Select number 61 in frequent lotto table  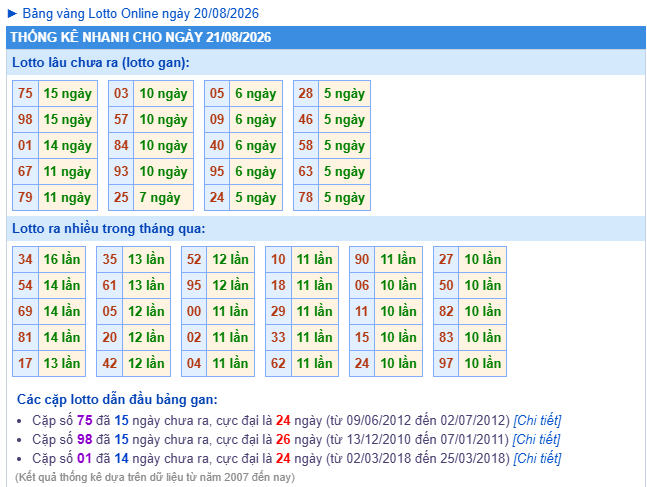pyautogui.click(x=109, y=285)
